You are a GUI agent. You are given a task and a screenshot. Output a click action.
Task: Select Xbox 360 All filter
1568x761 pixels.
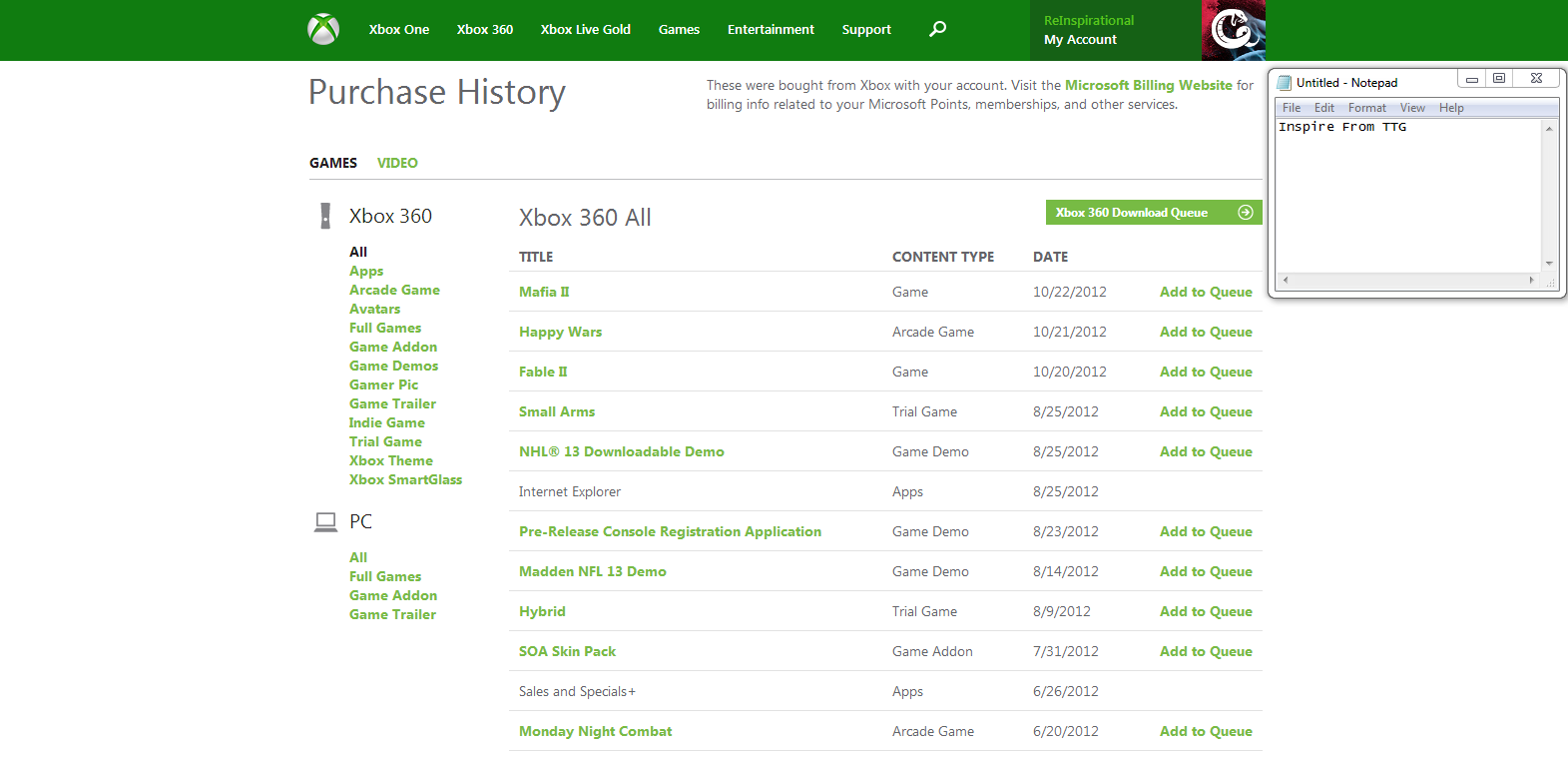coord(358,252)
